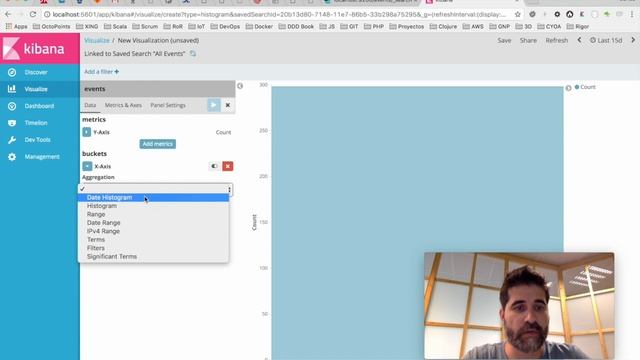Choose Range aggregation

[x=153, y=214]
